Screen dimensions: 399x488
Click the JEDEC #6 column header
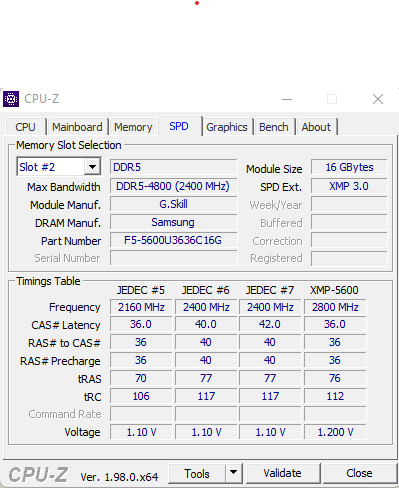(x=206, y=290)
